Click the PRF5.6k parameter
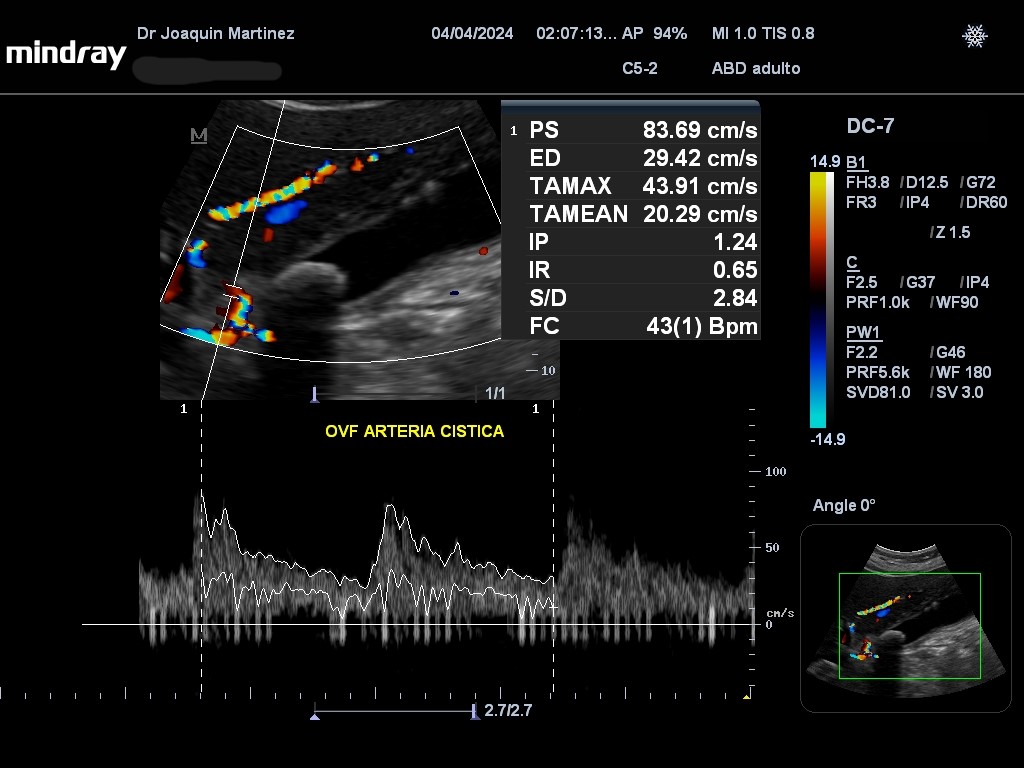 coord(878,372)
